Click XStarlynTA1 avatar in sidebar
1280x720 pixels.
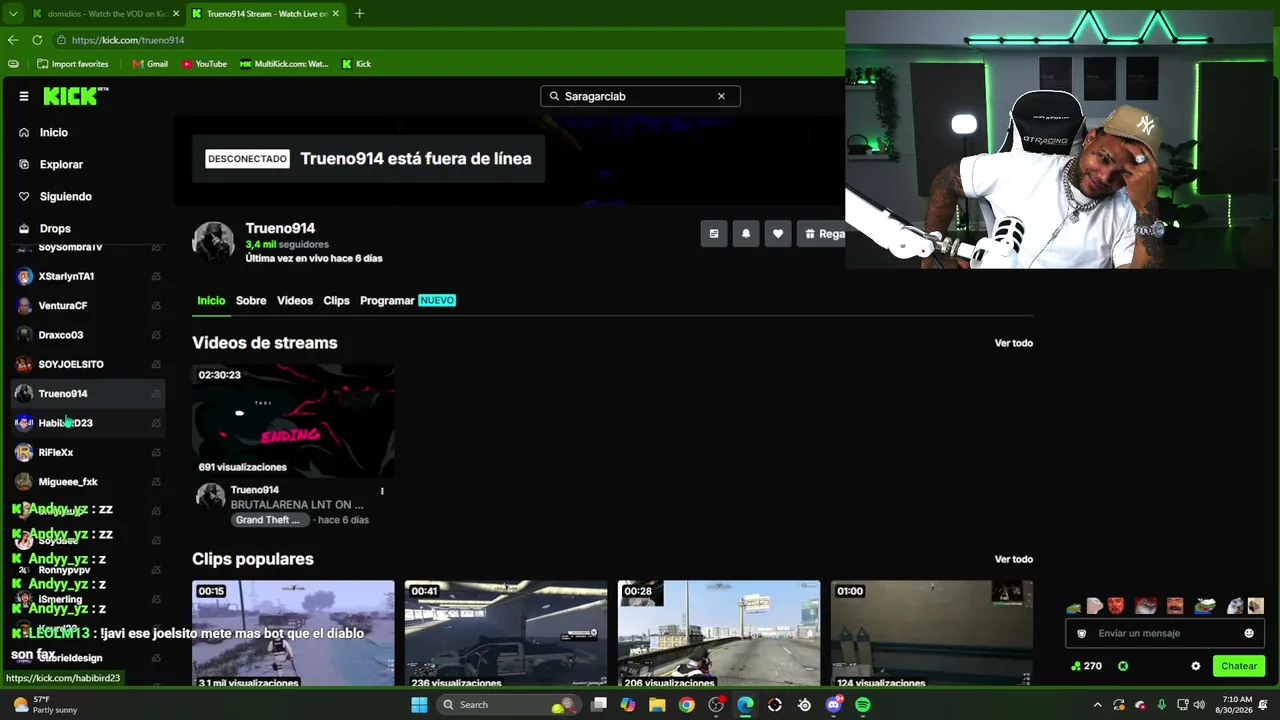click(x=24, y=276)
